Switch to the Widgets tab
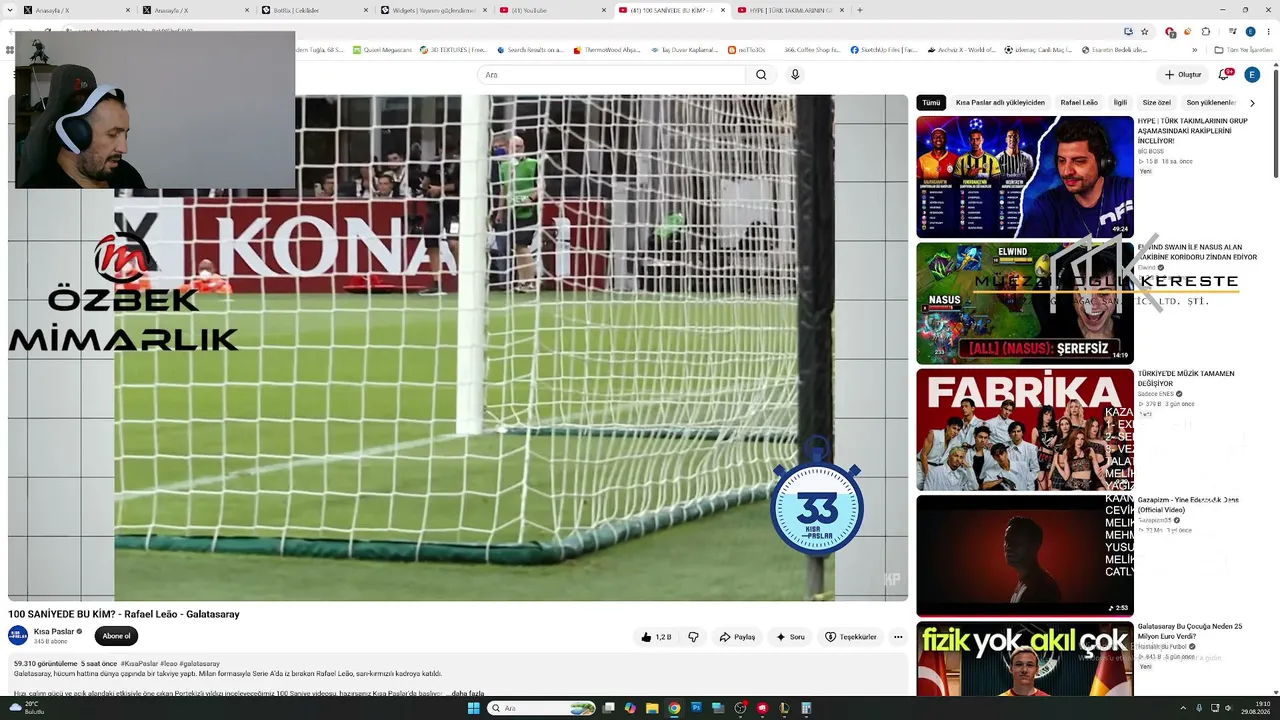 pyautogui.click(x=433, y=10)
